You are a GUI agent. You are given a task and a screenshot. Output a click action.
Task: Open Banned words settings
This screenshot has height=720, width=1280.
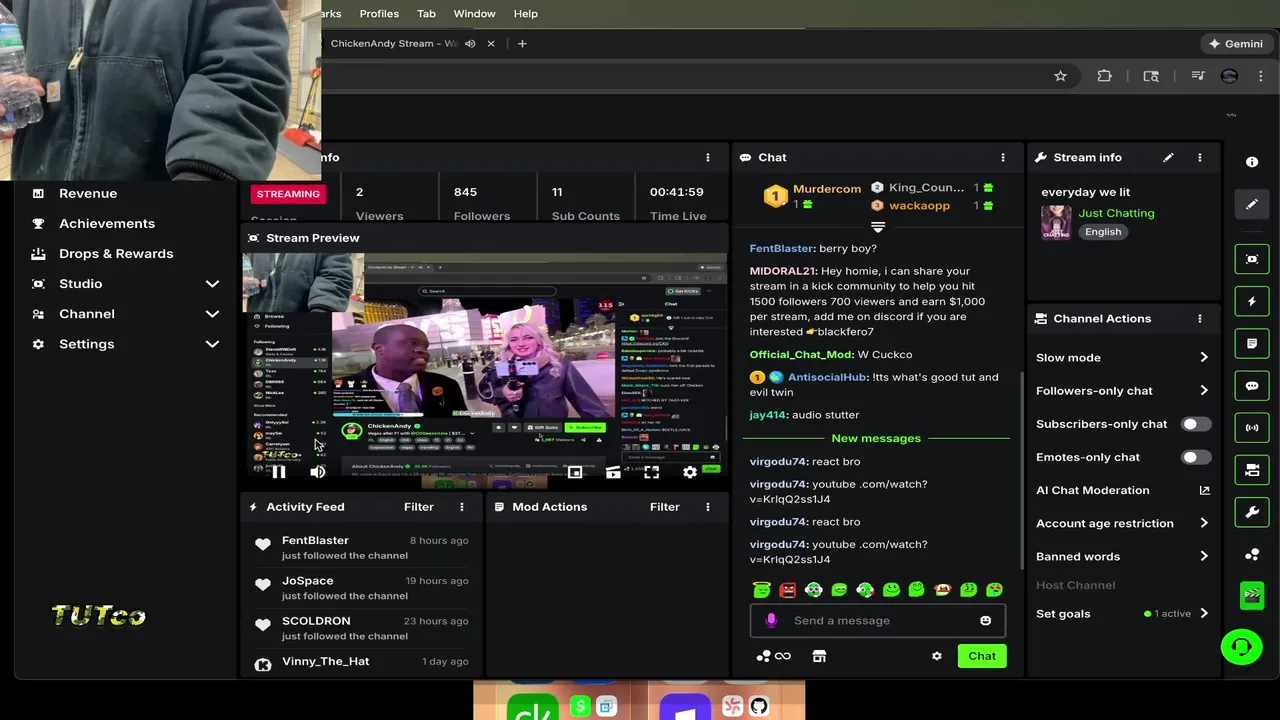point(1123,556)
